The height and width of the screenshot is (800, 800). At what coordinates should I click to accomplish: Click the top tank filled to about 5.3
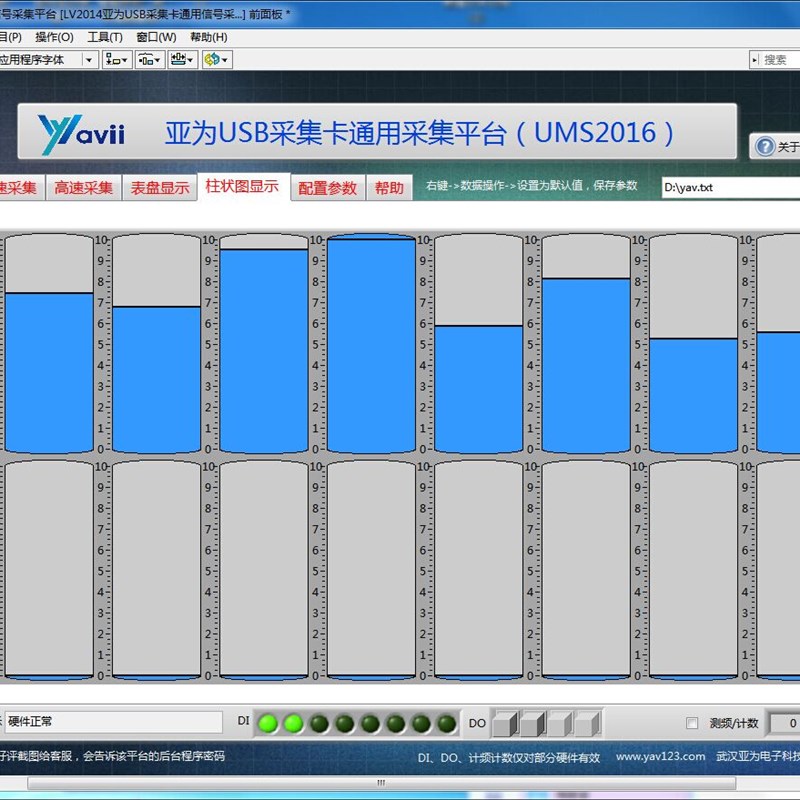693,343
